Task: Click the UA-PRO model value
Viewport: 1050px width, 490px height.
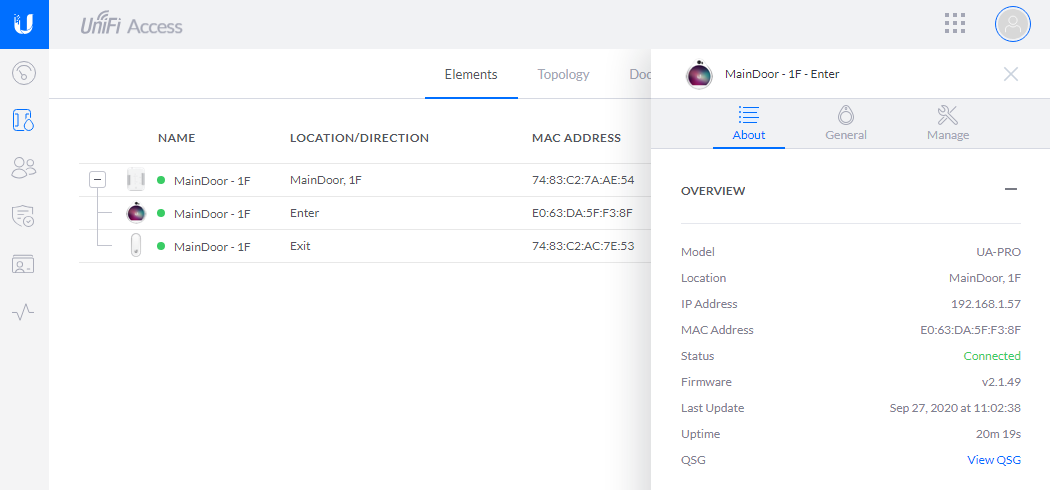Action: click(x=998, y=252)
